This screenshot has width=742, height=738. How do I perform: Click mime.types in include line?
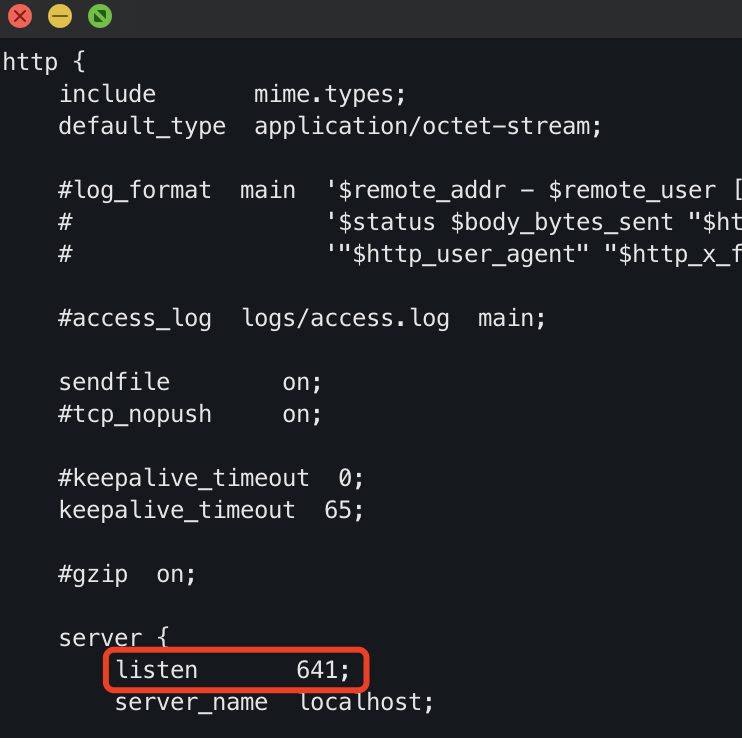point(324,94)
